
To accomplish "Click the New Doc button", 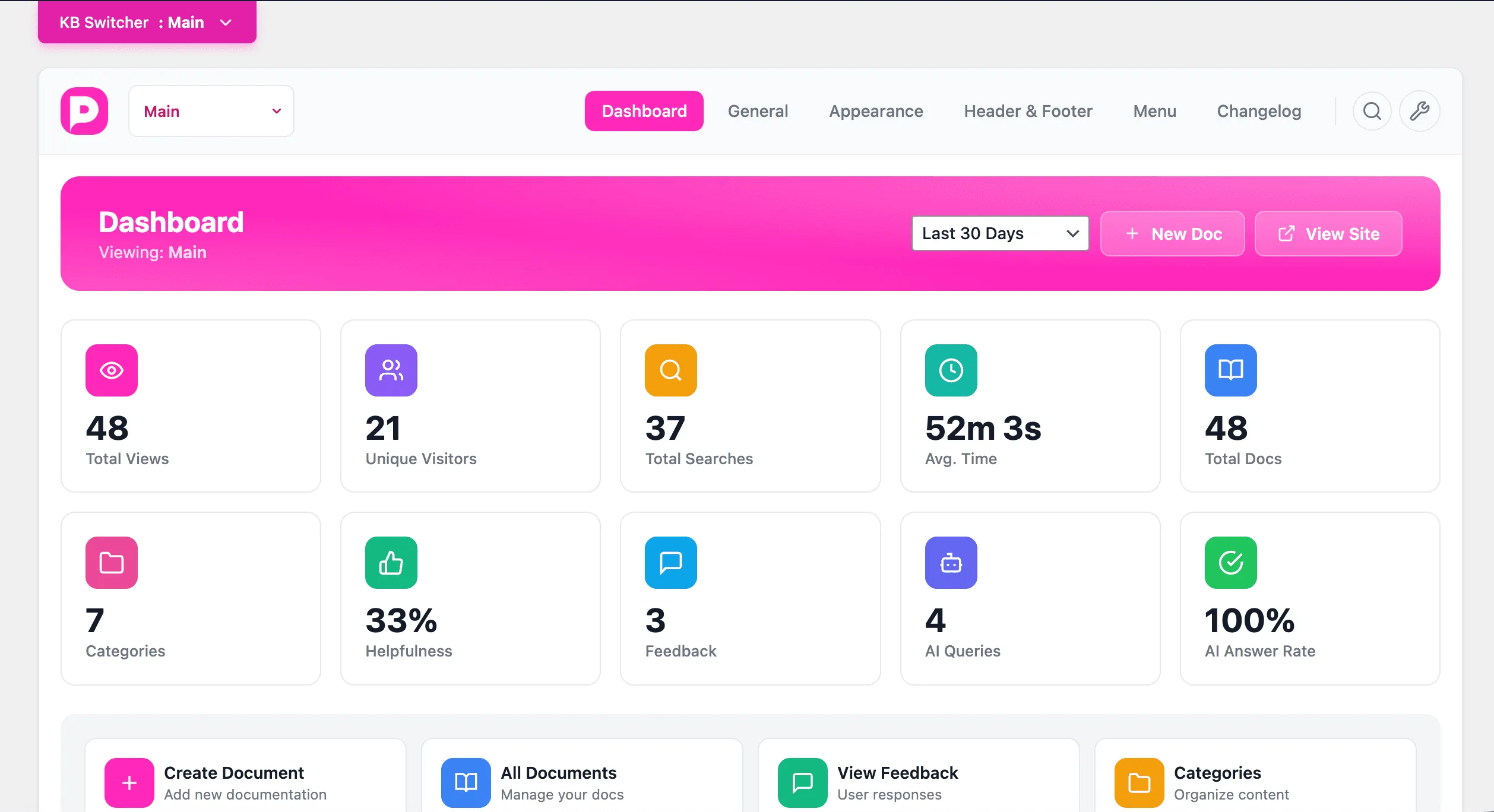I will (1172, 233).
